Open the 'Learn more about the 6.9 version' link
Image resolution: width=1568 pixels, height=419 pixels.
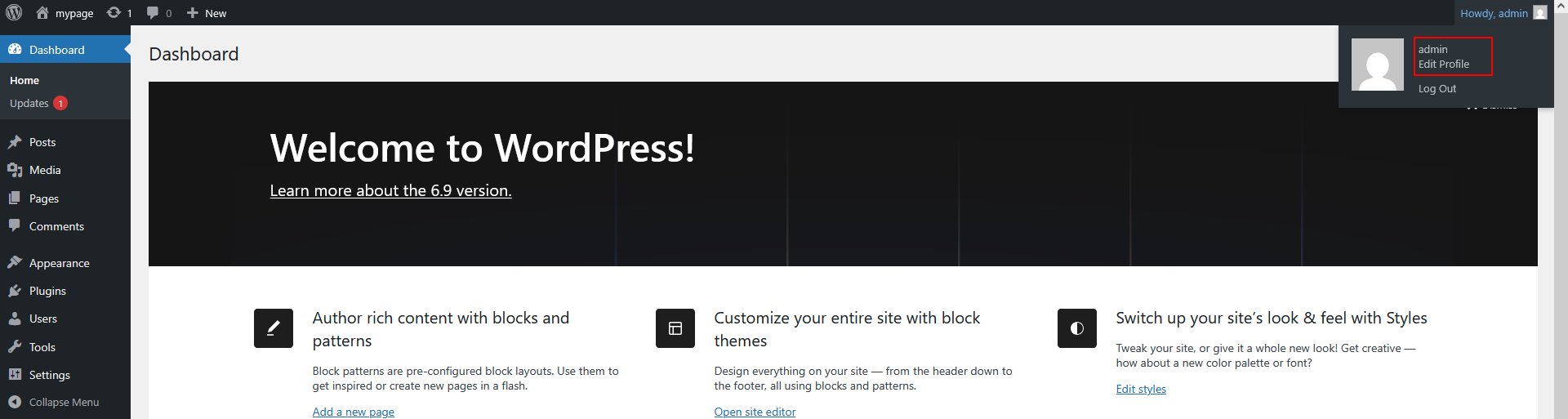[390, 190]
